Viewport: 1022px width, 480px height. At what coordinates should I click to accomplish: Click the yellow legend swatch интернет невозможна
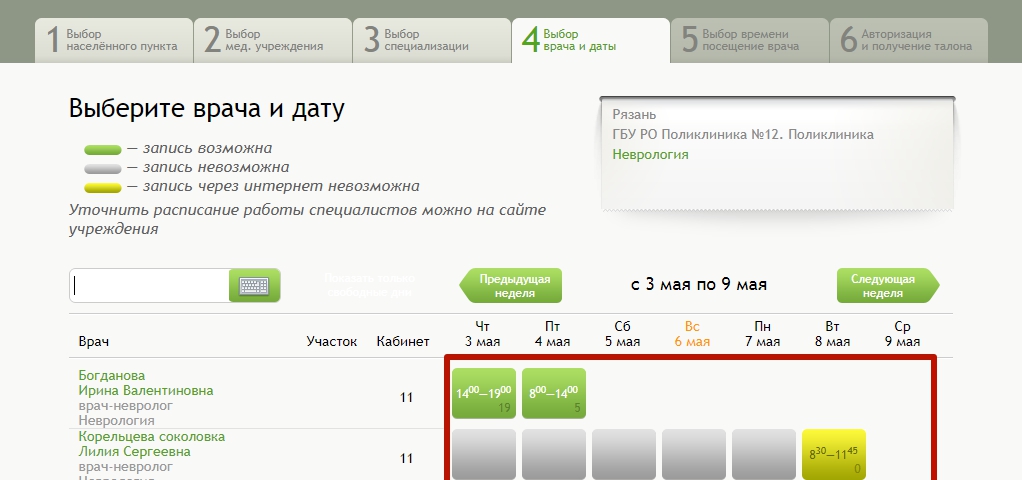[x=103, y=188]
